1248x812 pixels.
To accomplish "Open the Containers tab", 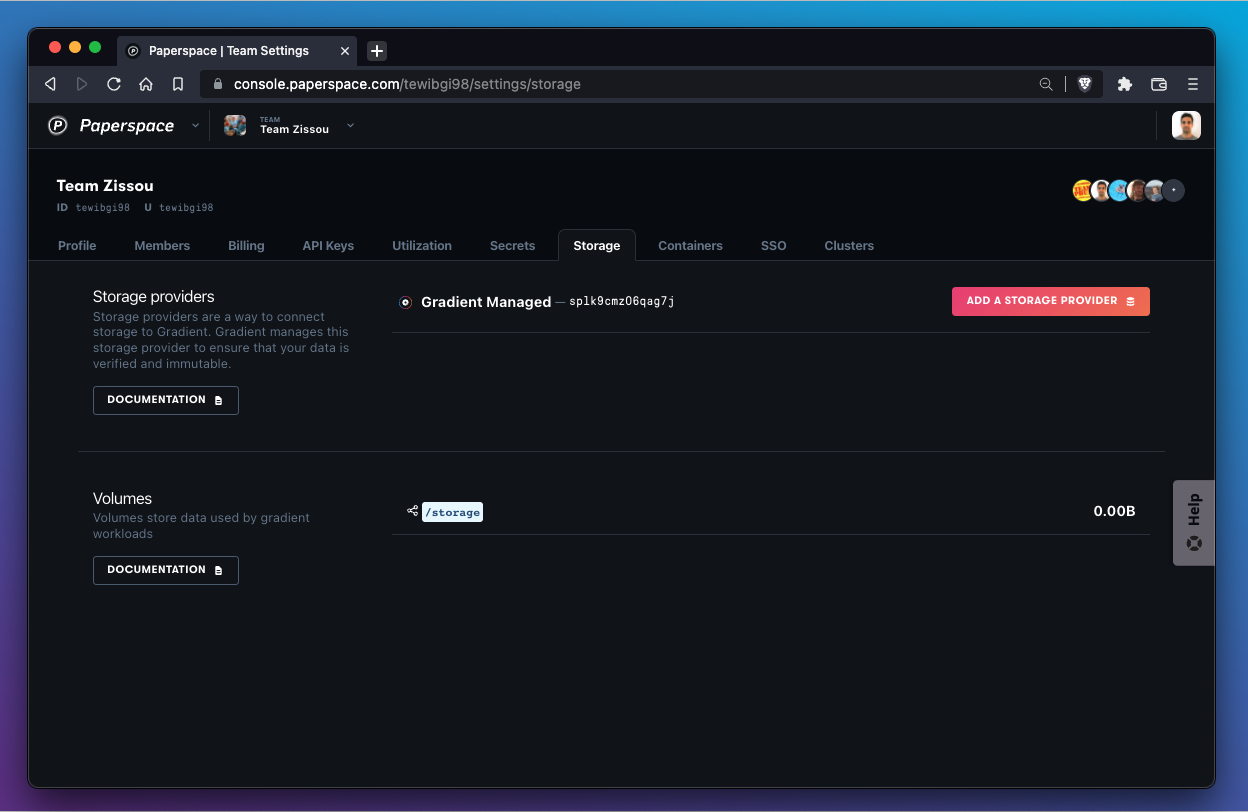I will [x=690, y=245].
